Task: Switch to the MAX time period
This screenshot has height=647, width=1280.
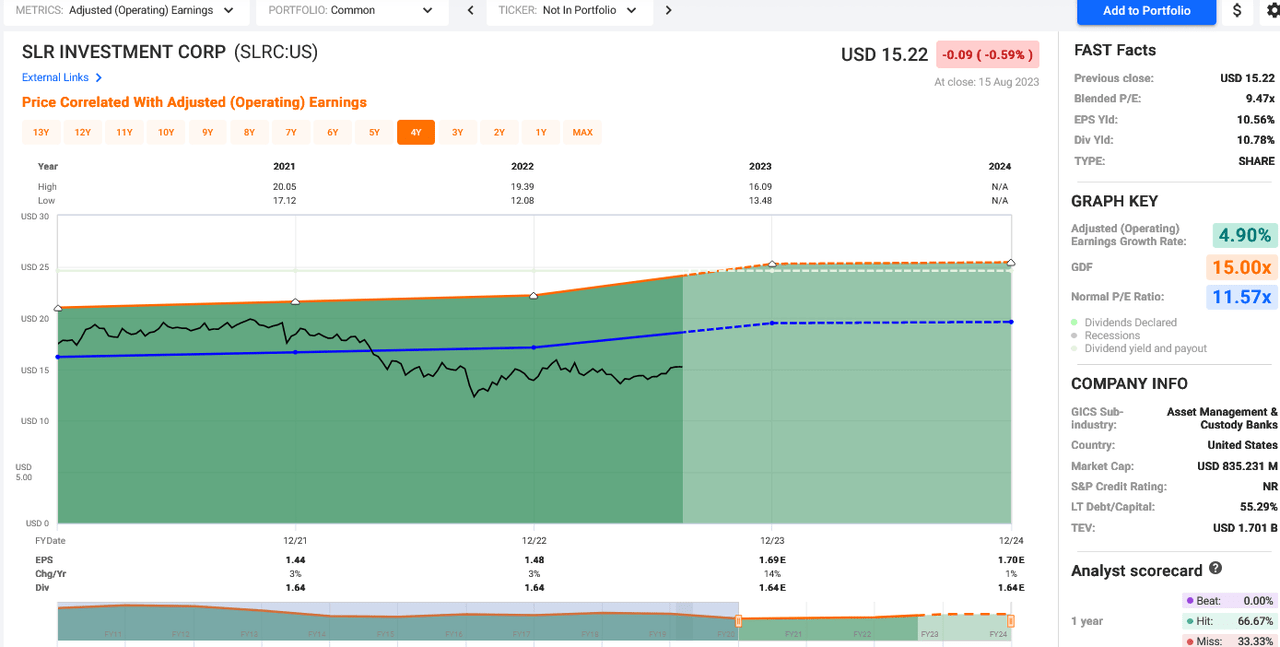Action: (582, 131)
